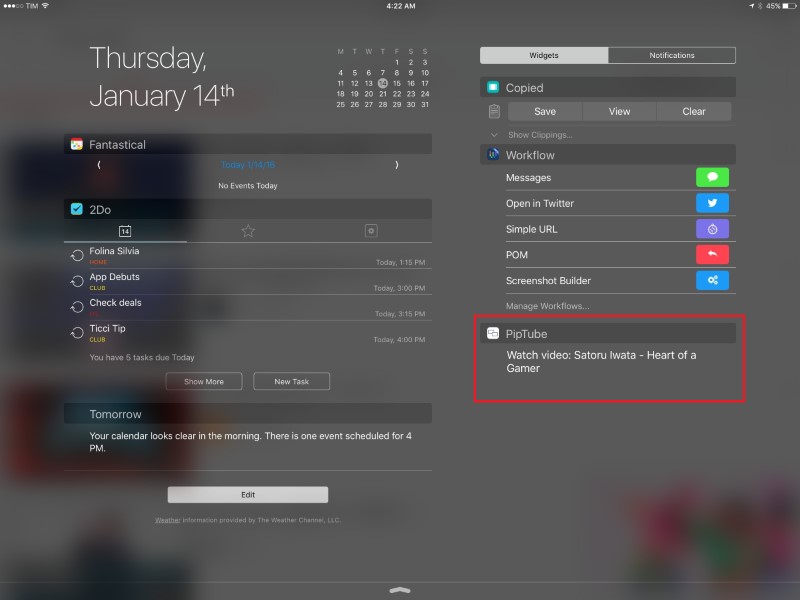Open the starred tasks tab in 2Do
Image resolution: width=800 pixels, height=600 pixels.
248,231
